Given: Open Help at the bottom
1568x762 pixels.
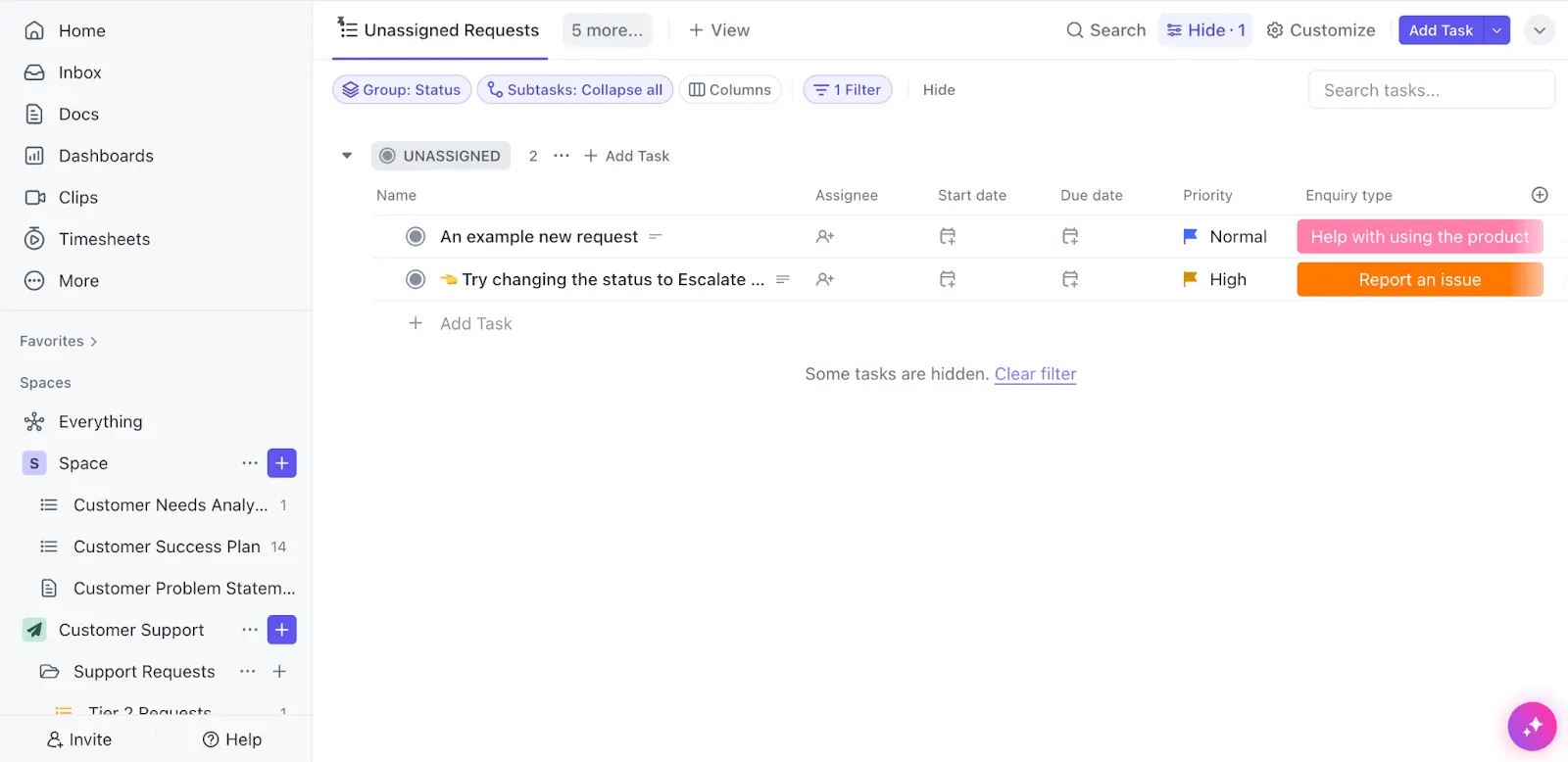Looking at the screenshot, I should click(232, 739).
